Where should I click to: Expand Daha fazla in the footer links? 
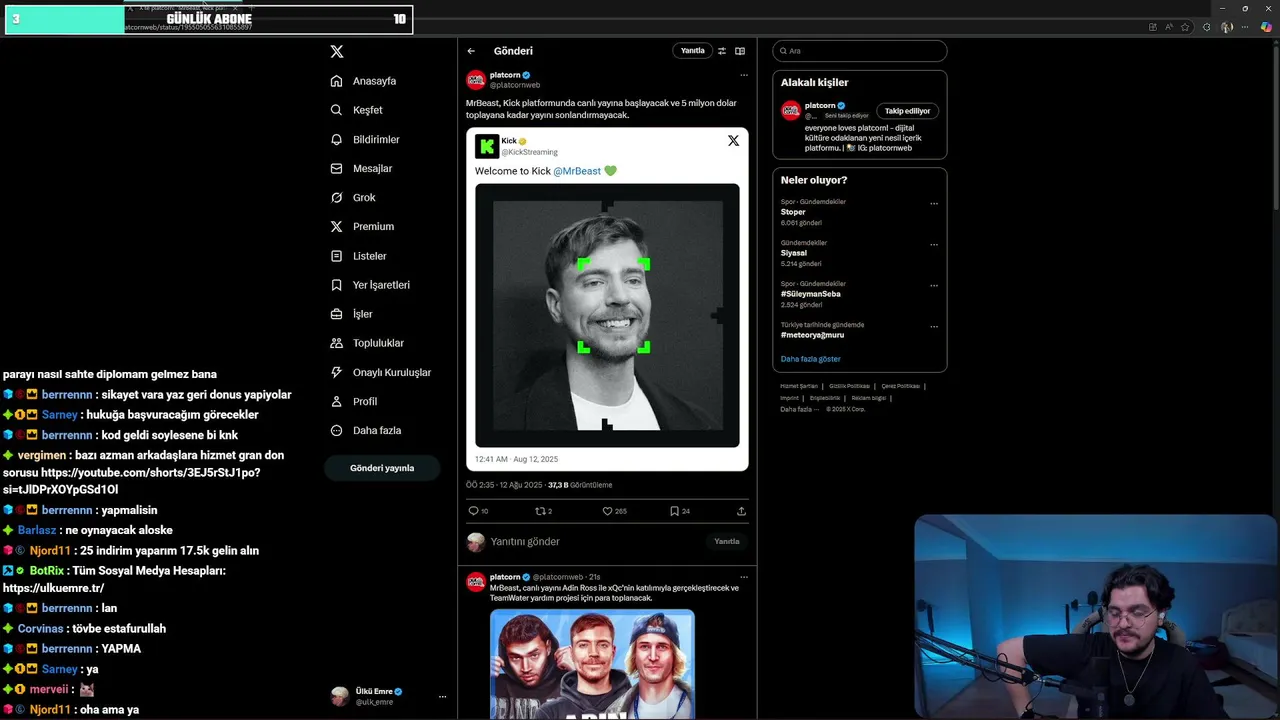[799, 409]
